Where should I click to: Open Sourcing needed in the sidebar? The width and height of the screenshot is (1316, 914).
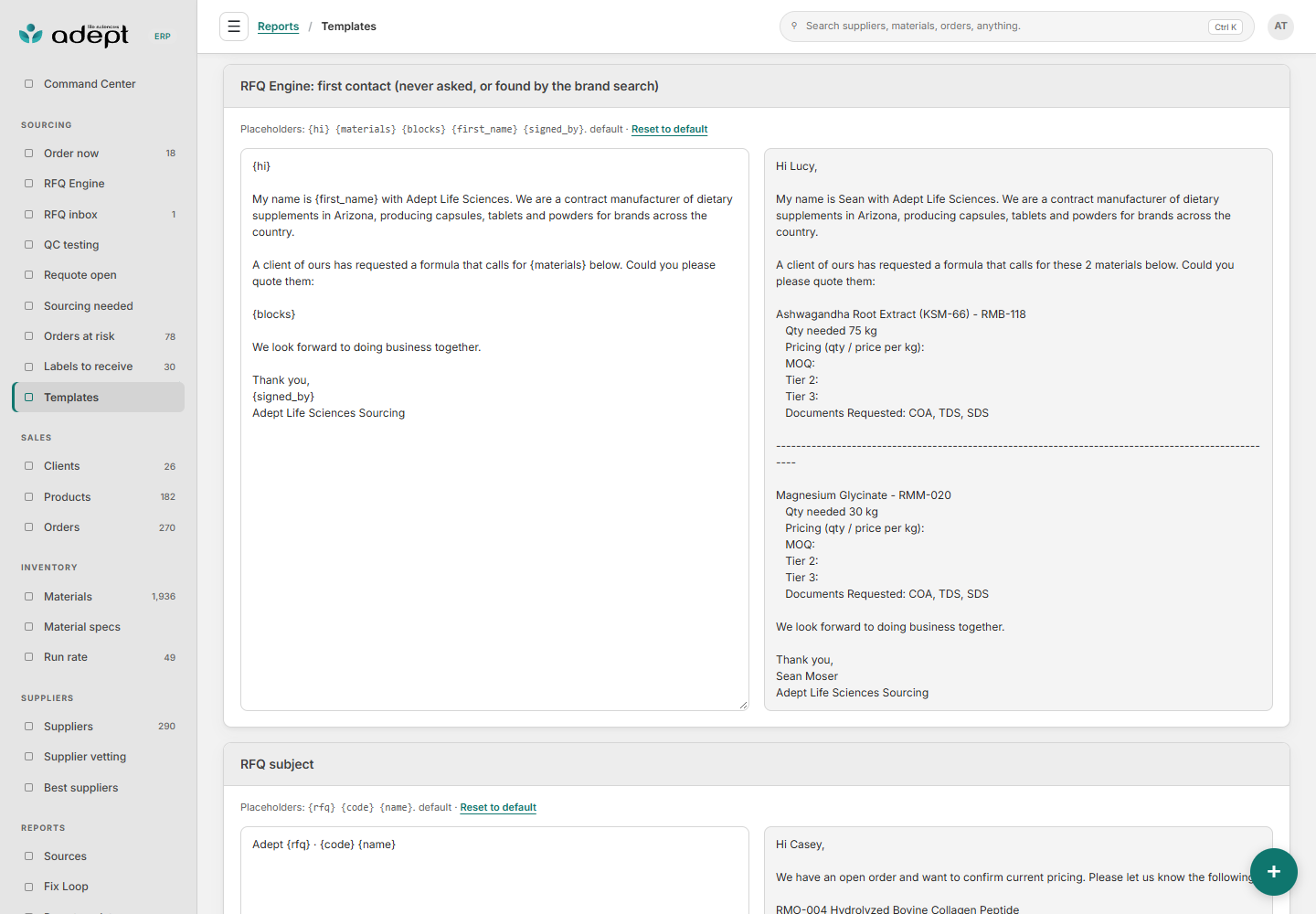pos(99,306)
